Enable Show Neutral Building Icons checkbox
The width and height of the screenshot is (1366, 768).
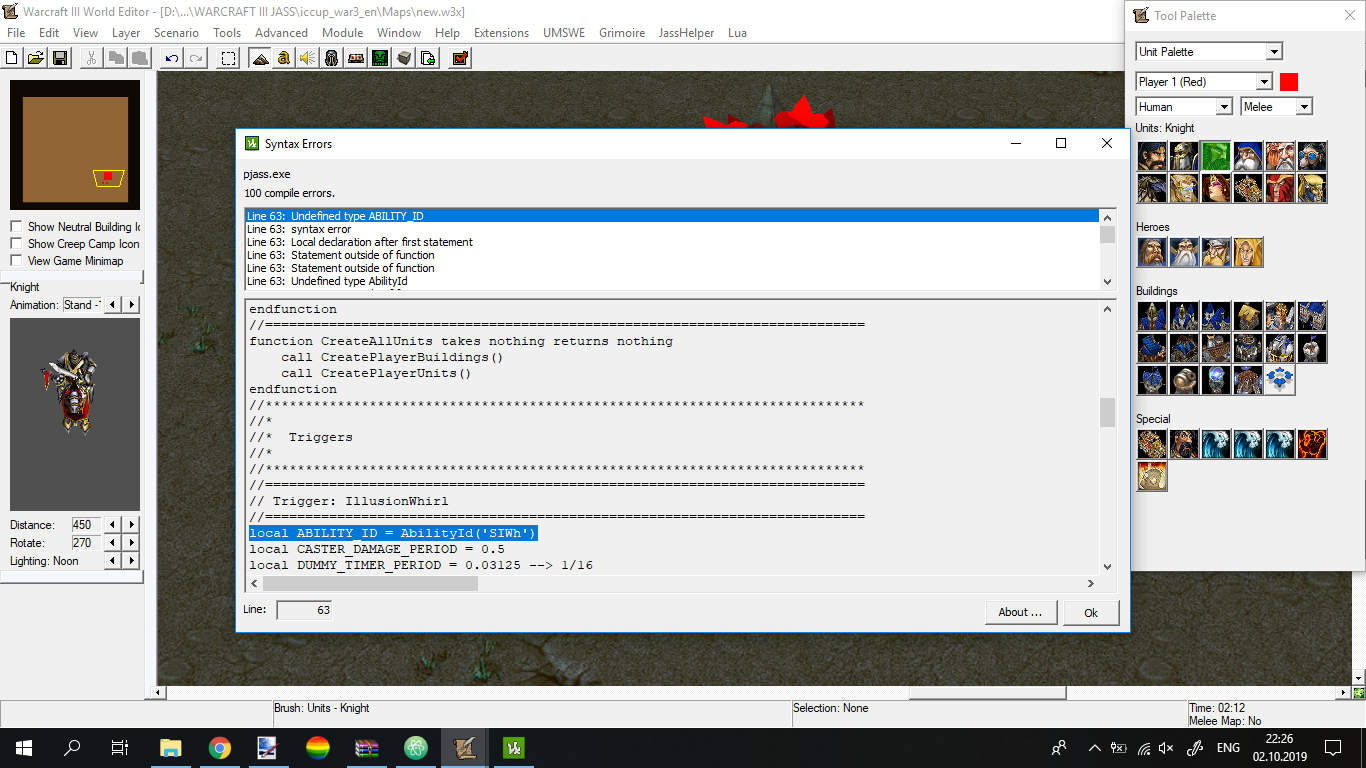point(16,227)
